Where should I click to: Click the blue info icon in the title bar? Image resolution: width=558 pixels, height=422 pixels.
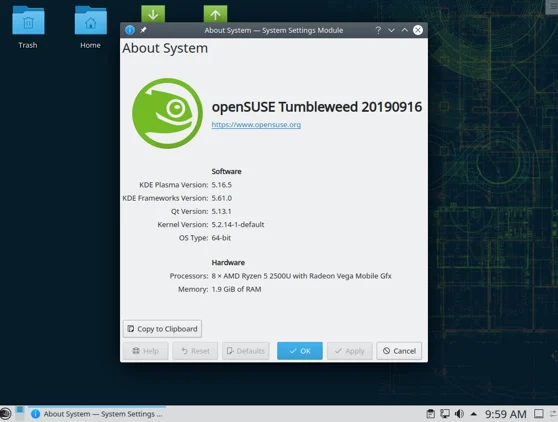pyautogui.click(x=130, y=30)
